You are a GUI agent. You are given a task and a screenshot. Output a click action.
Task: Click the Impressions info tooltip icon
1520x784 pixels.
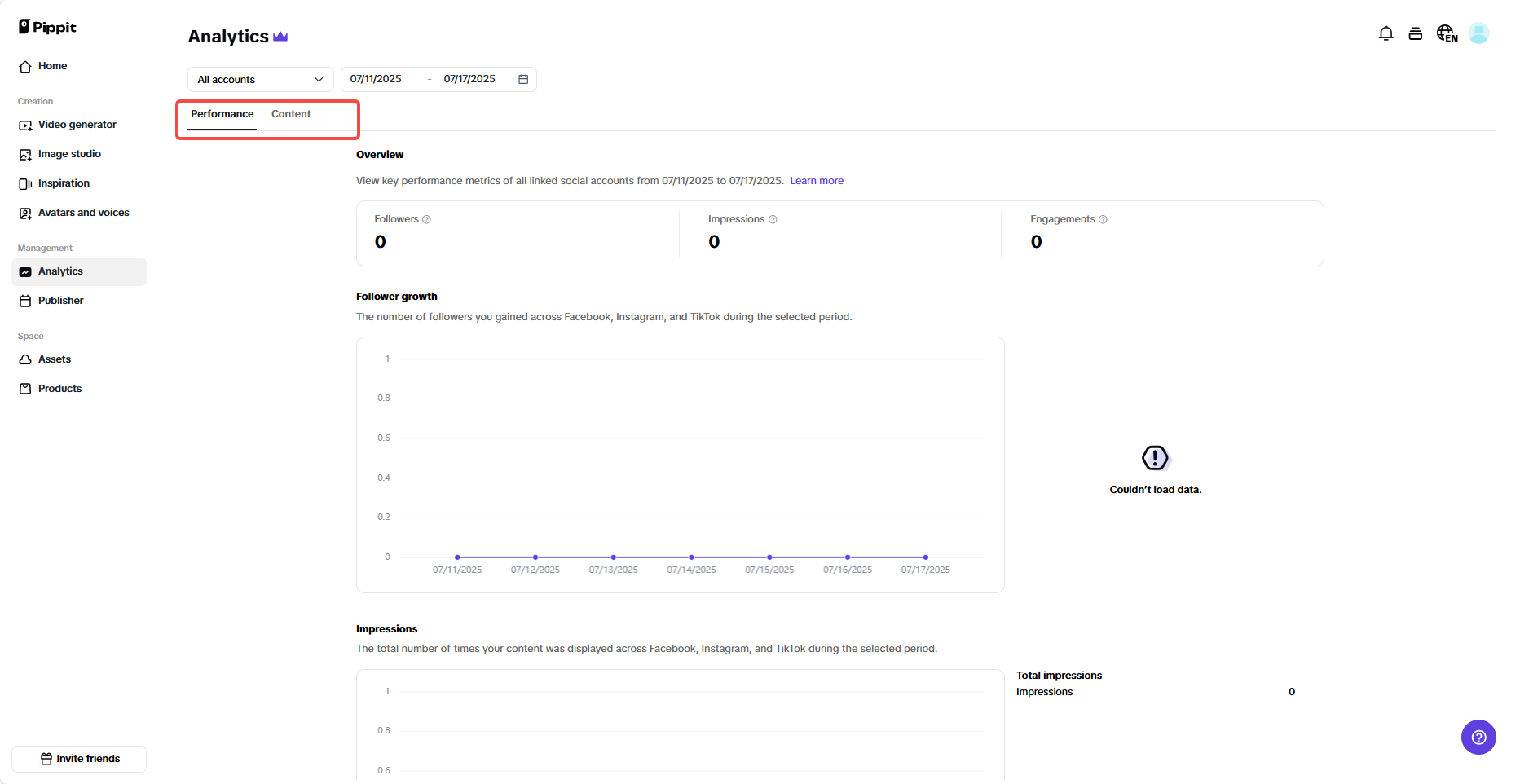click(x=773, y=219)
